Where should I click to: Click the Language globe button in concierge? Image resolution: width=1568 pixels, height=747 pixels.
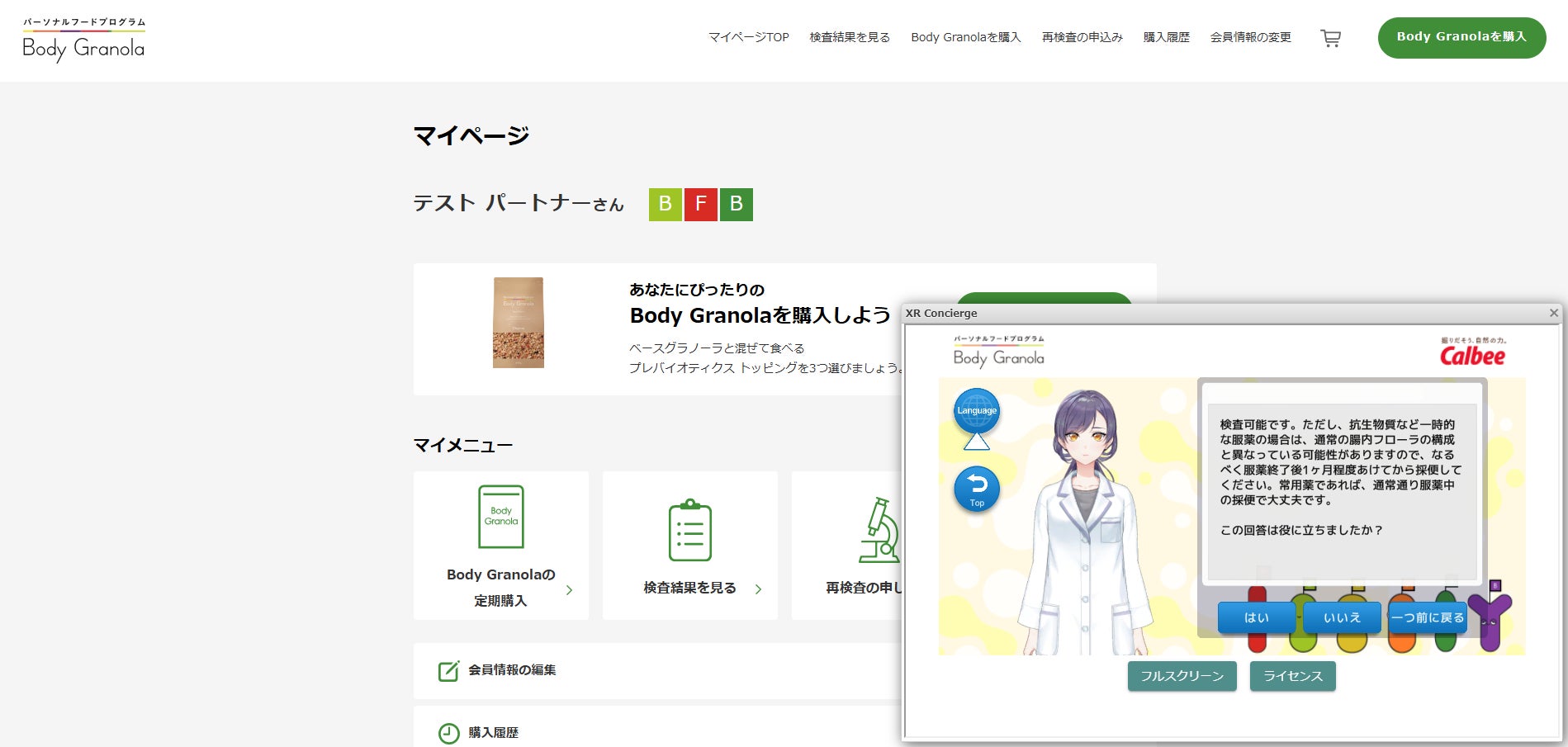[x=977, y=411]
